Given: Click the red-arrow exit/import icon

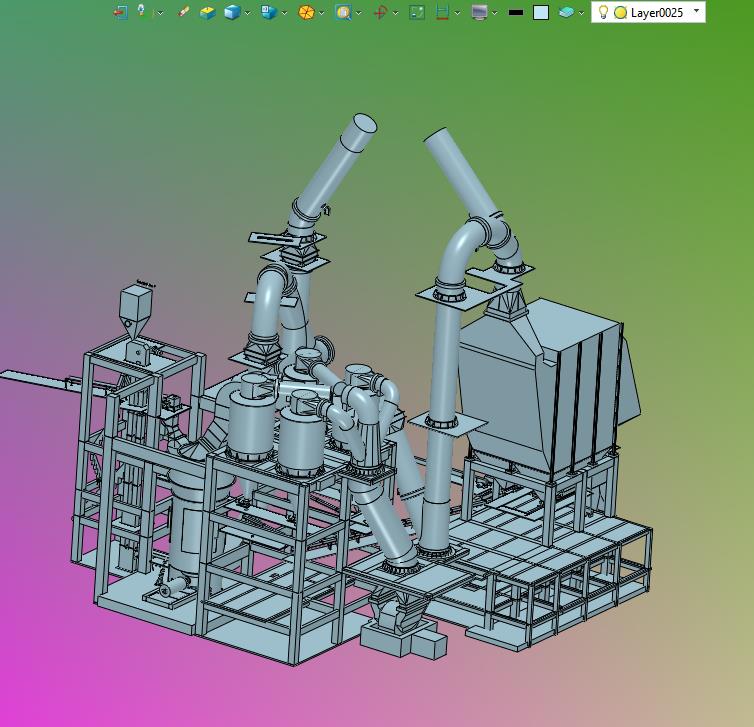Looking at the screenshot, I should pyautogui.click(x=120, y=12).
